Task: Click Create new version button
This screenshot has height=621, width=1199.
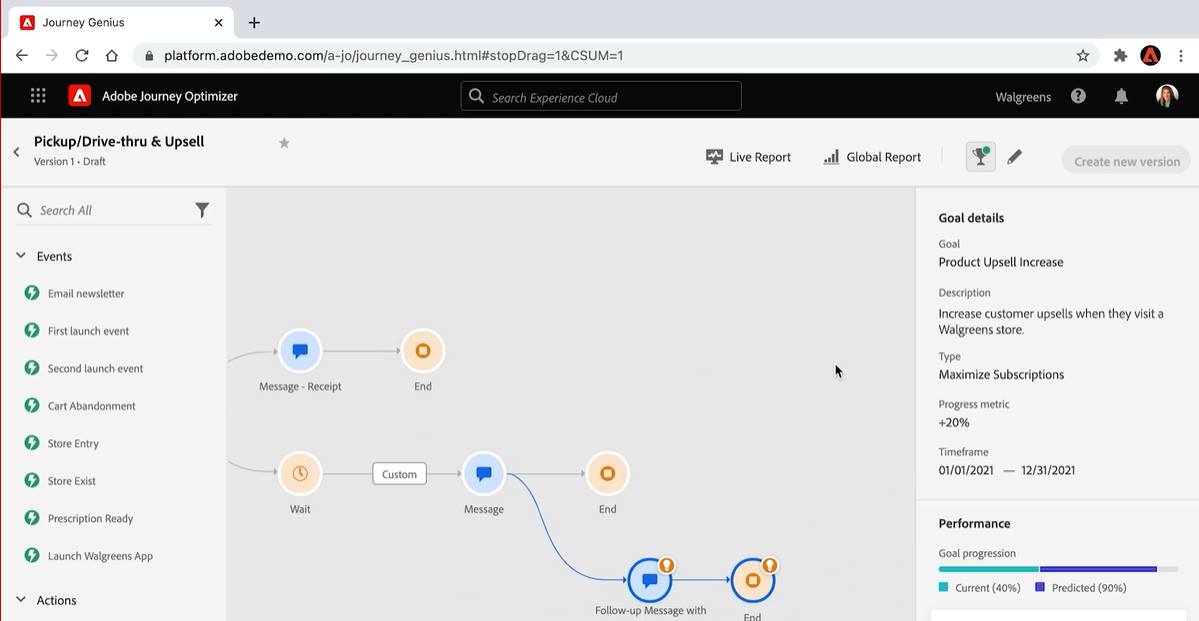Action: click(1126, 161)
